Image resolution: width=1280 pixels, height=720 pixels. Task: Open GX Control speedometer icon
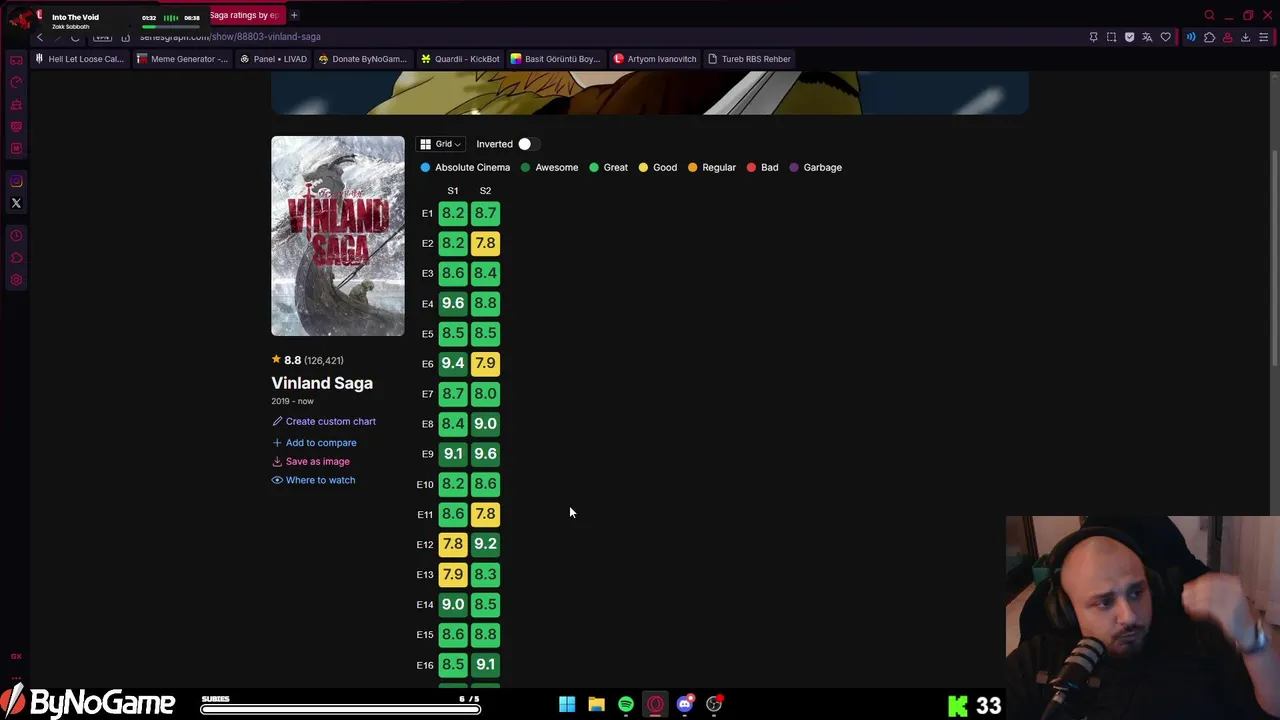tap(16, 82)
